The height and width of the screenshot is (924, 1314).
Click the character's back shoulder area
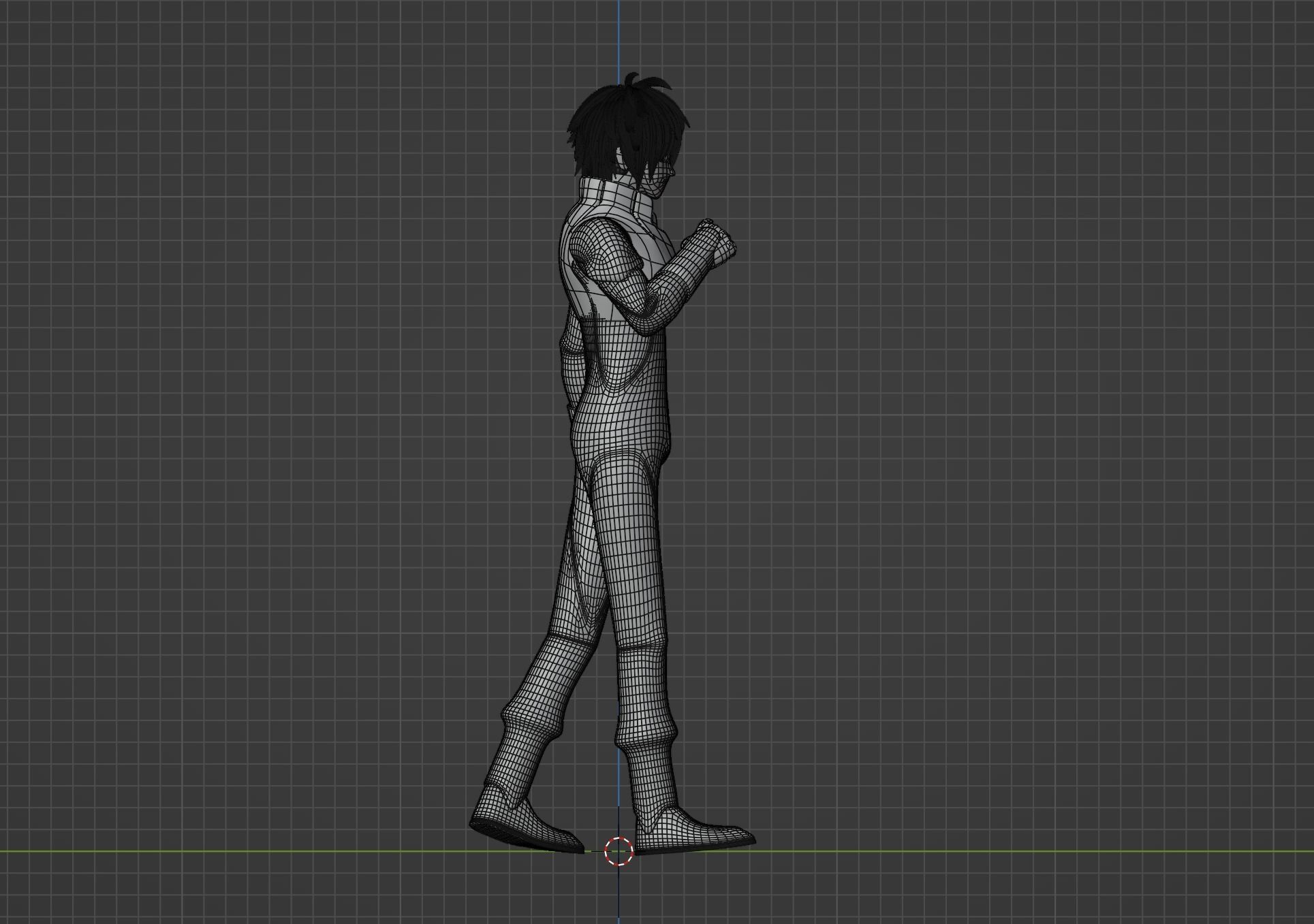(x=571, y=232)
